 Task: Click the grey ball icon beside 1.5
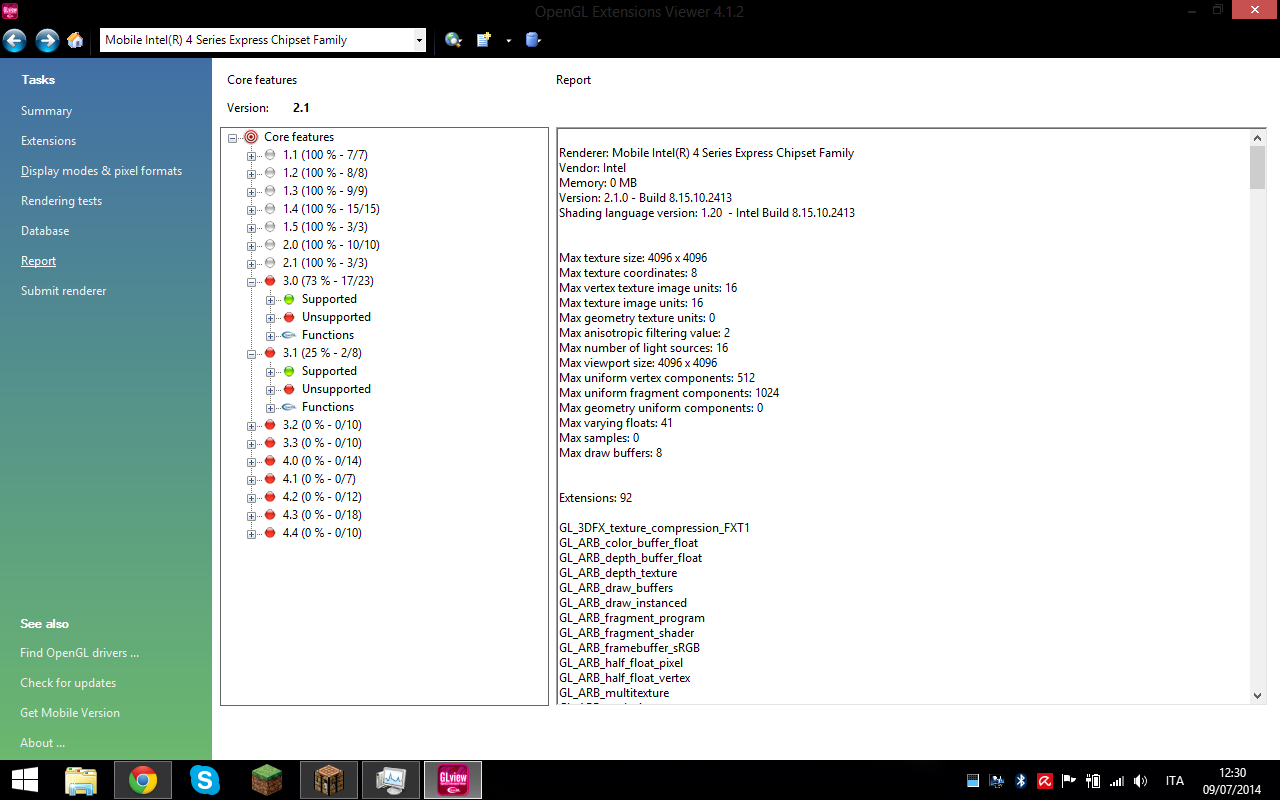tap(270, 227)
